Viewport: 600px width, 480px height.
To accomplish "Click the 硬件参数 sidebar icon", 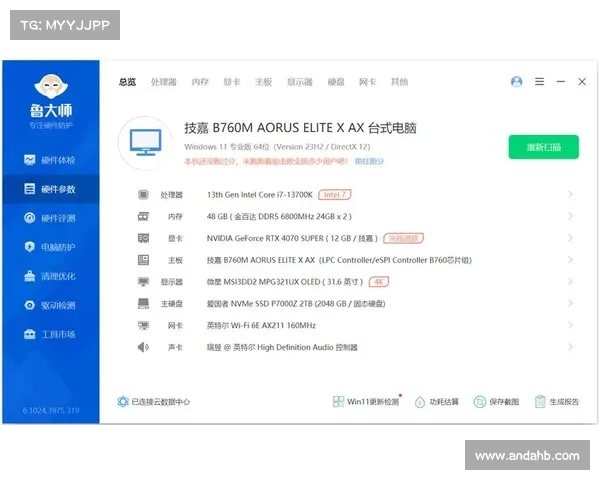I will click(29, 189).
